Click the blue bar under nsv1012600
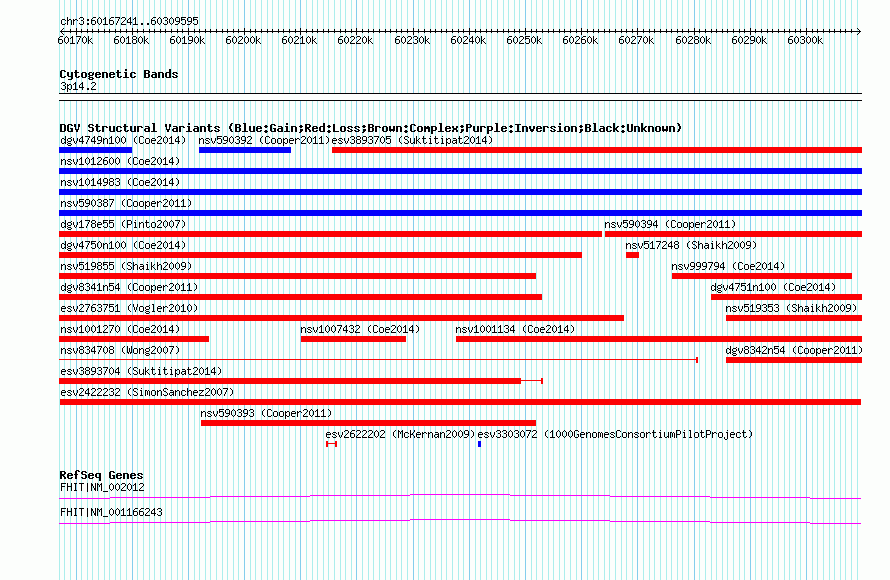Viewport: 890px width, 580px height. 460,171
